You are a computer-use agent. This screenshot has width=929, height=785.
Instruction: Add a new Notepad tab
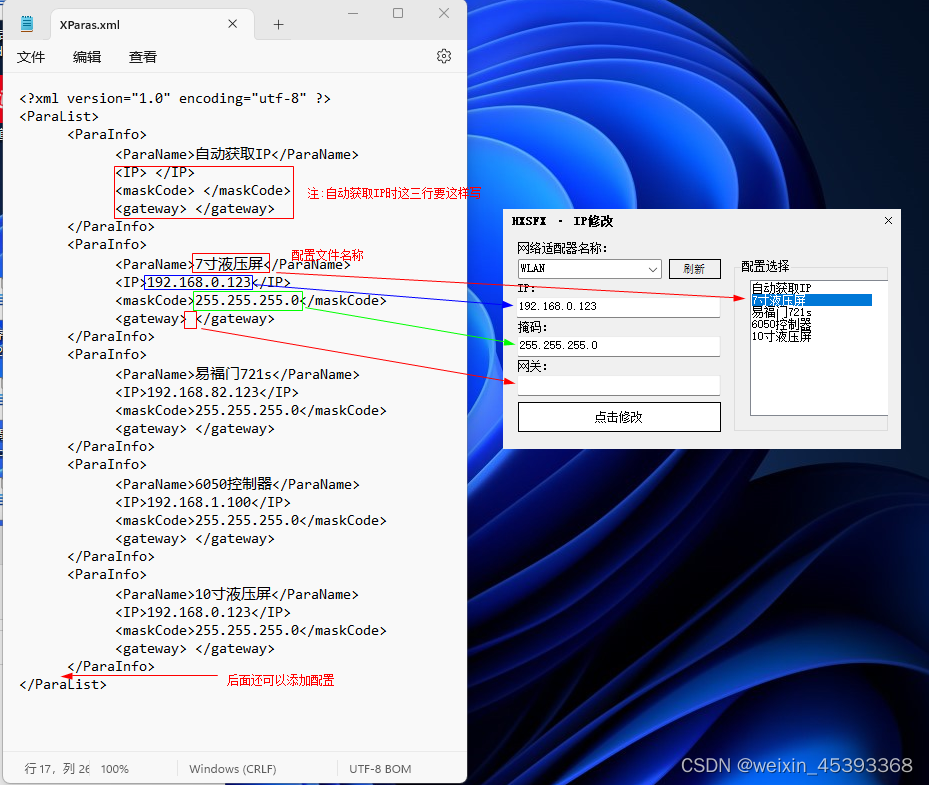(x=278, y=24)
